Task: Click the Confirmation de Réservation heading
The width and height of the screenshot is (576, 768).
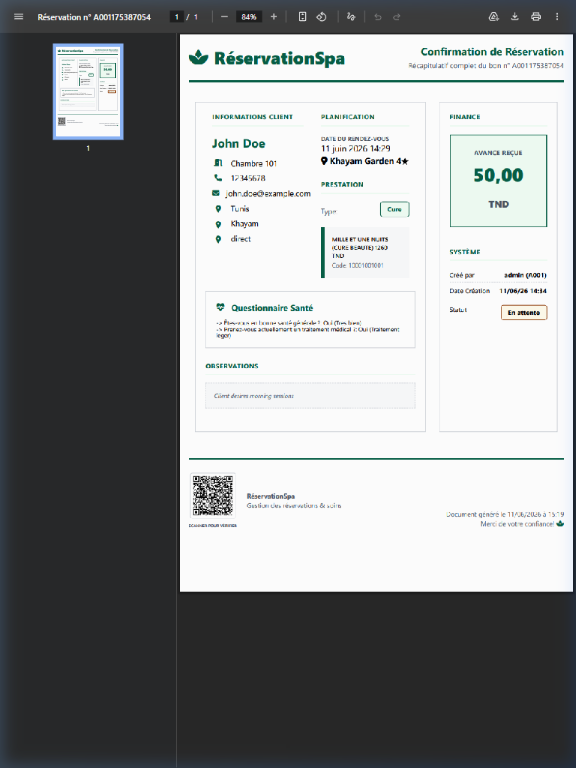Action: (x=492, y=52)
